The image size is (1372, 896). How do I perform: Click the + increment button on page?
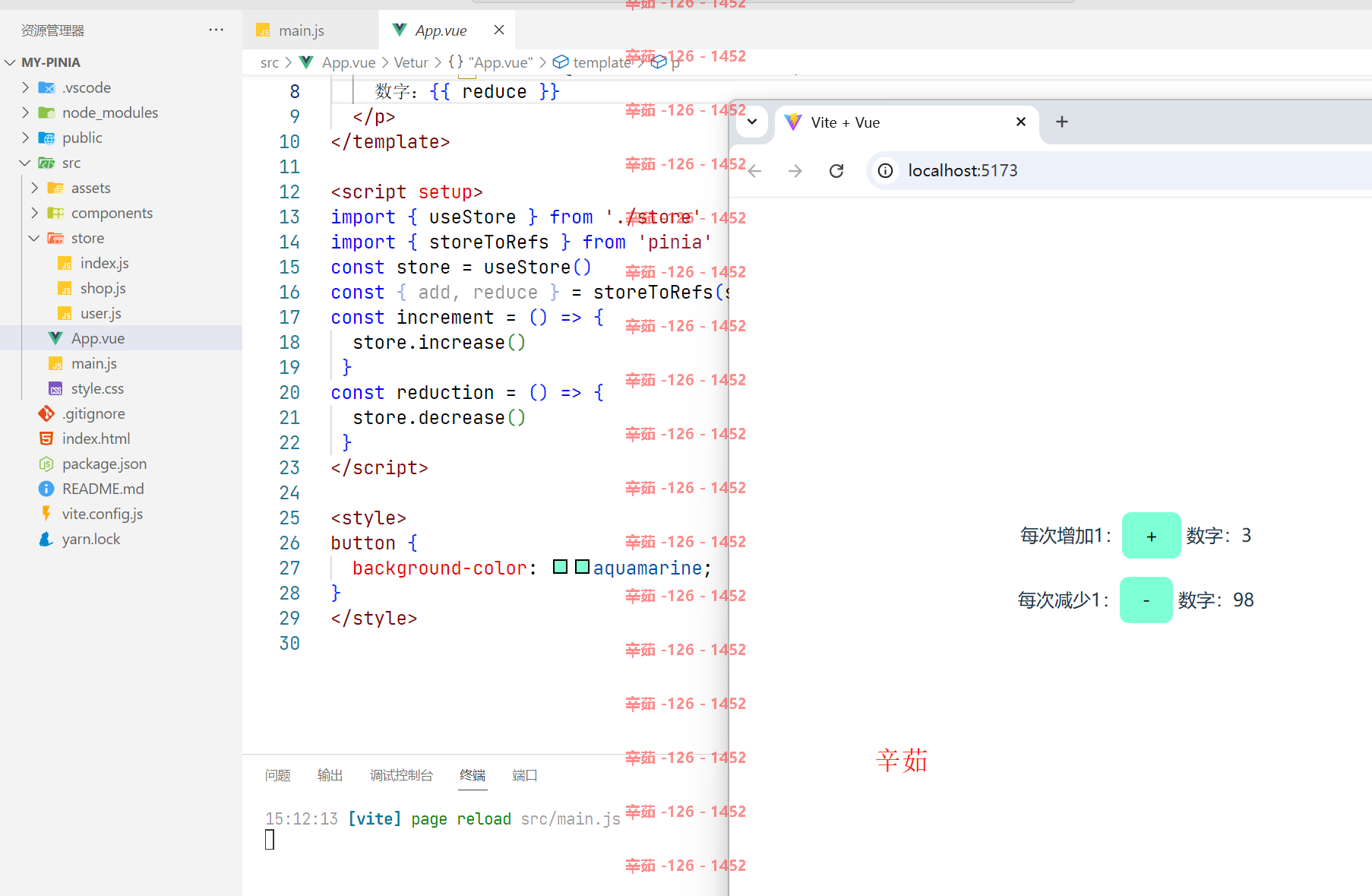point(1152,536)
